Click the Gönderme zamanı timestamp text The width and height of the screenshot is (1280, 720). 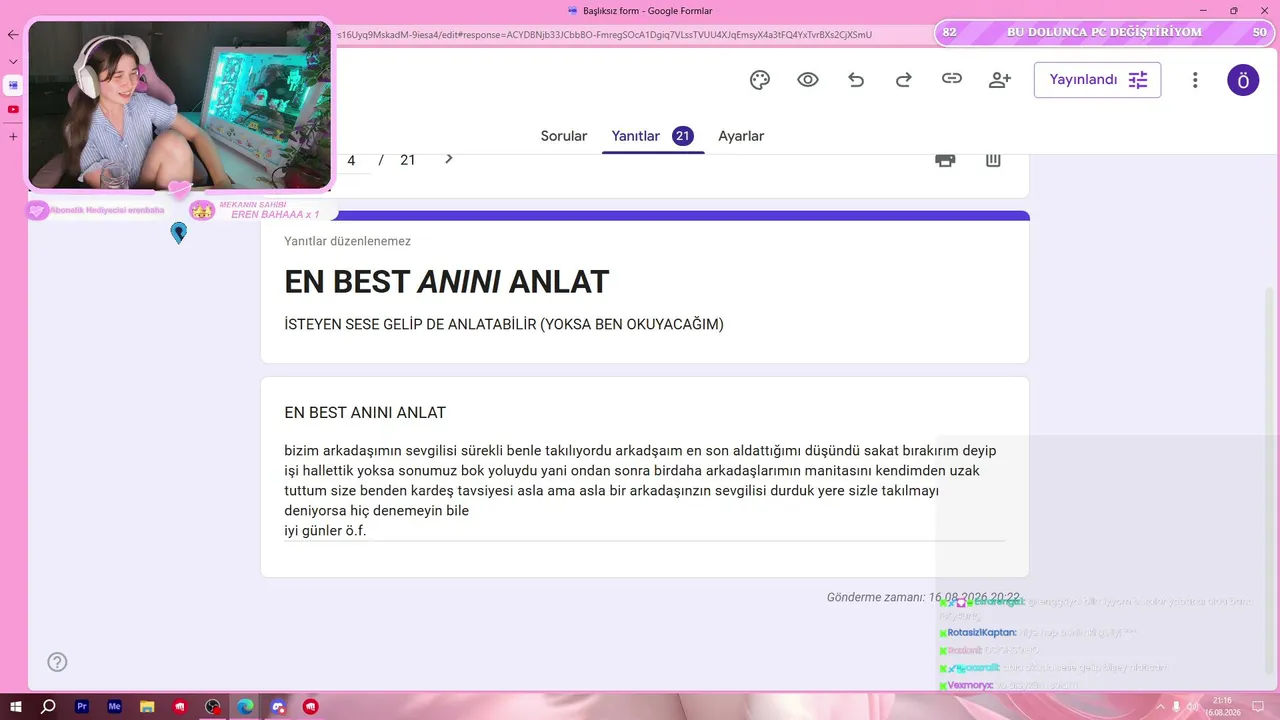[923, 597]
